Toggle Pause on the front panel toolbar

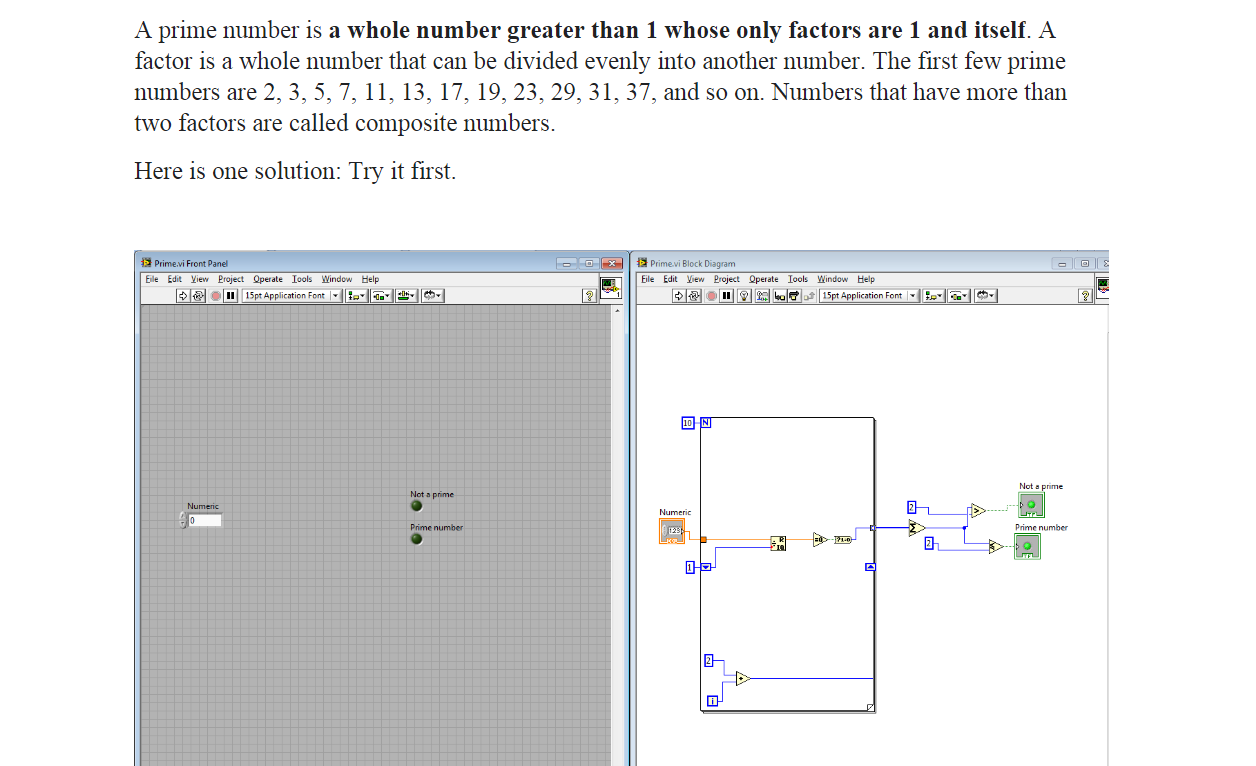(x=230, y=295)
